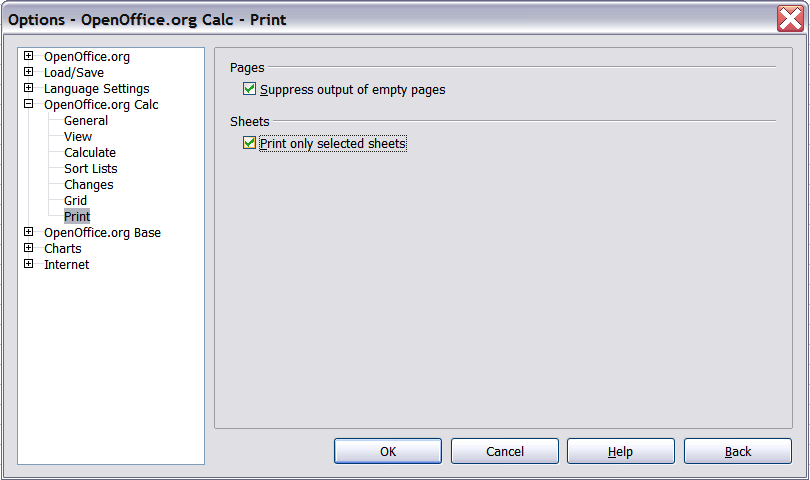Click the Back button
The width and height of the screenshot is (810, 480).
(738, 452)
